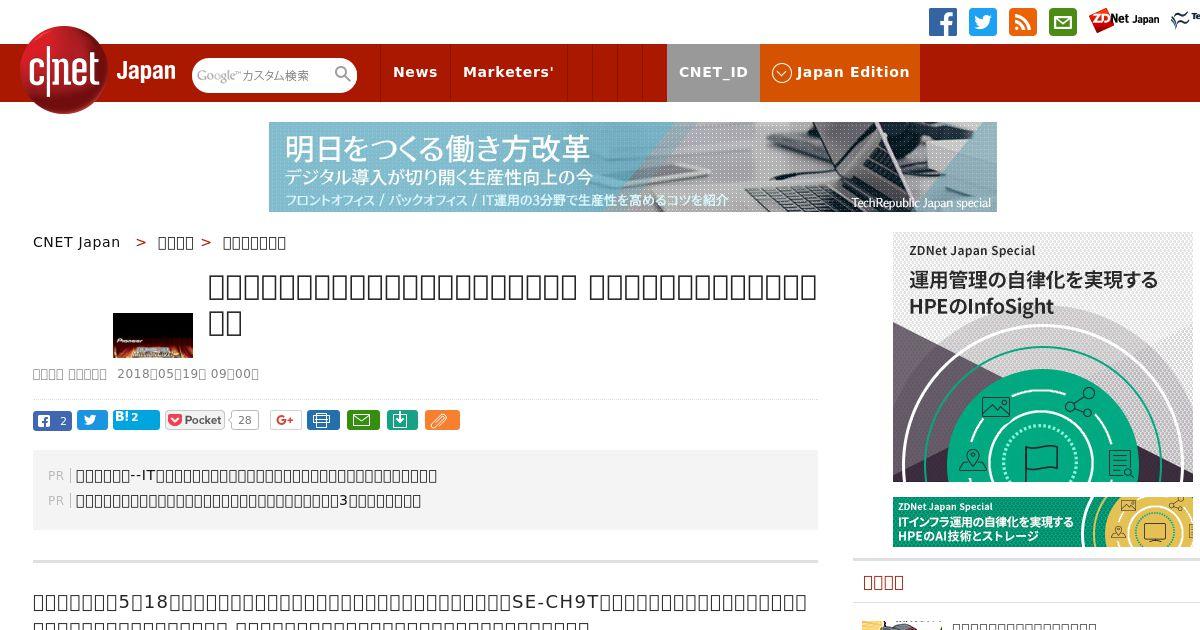Open the HPE InfoSight ZDNet Special ad
The height and width of the screenshot is (630, 1200).
1043,357
